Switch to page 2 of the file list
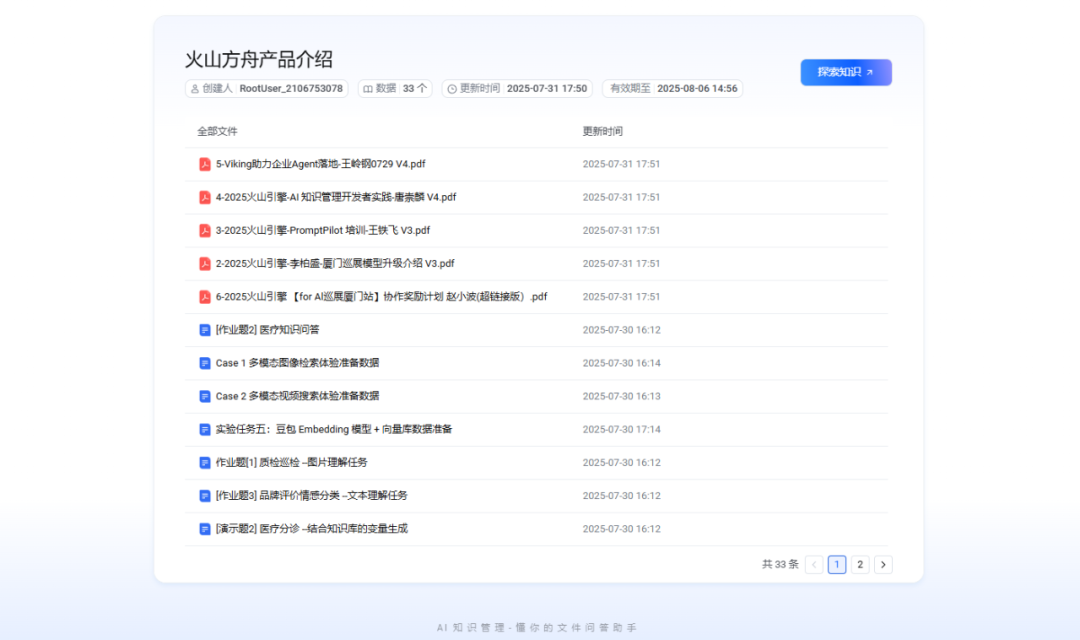 point(860,564)
